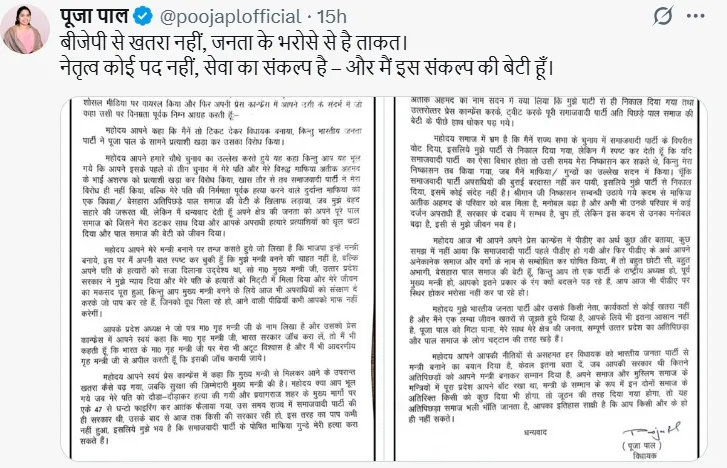The width and height of the screenshot is (727, 468).
Task: Click the tweet line starting नेतृत्व कोई पद नहीं
Action: coord(306,68)
